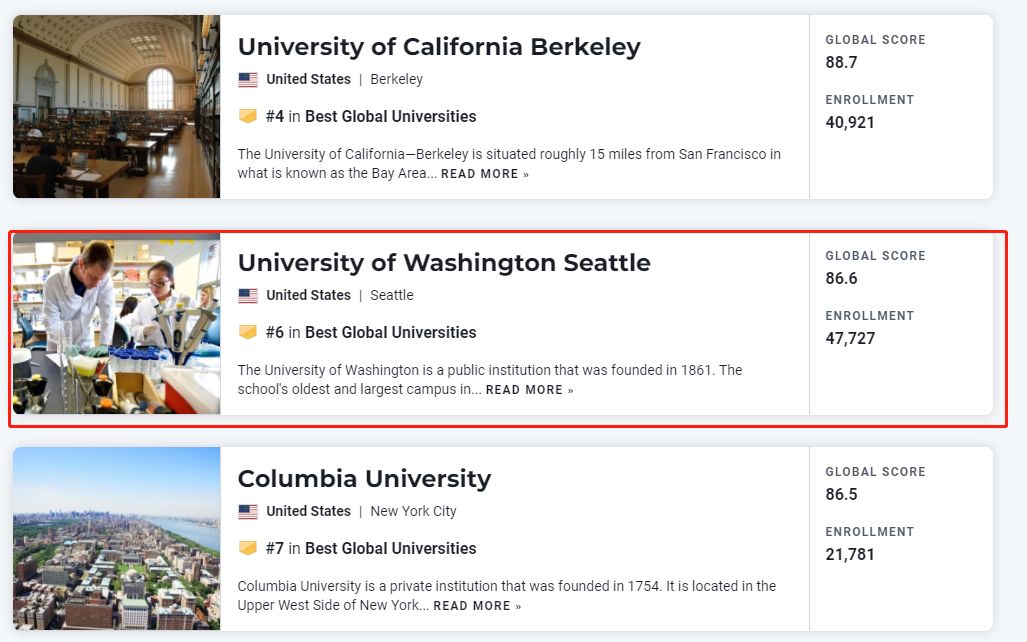Click the US flag icon beside Berkeley
The height and width of the screenshot is (642, 1027).
[x=248, y=80]
